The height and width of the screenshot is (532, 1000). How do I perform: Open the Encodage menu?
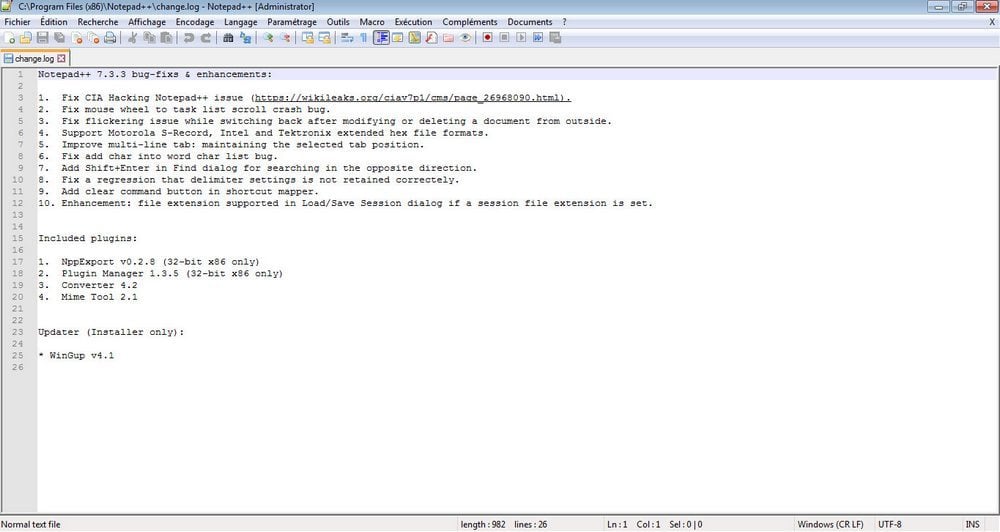(x=194, y=21)
